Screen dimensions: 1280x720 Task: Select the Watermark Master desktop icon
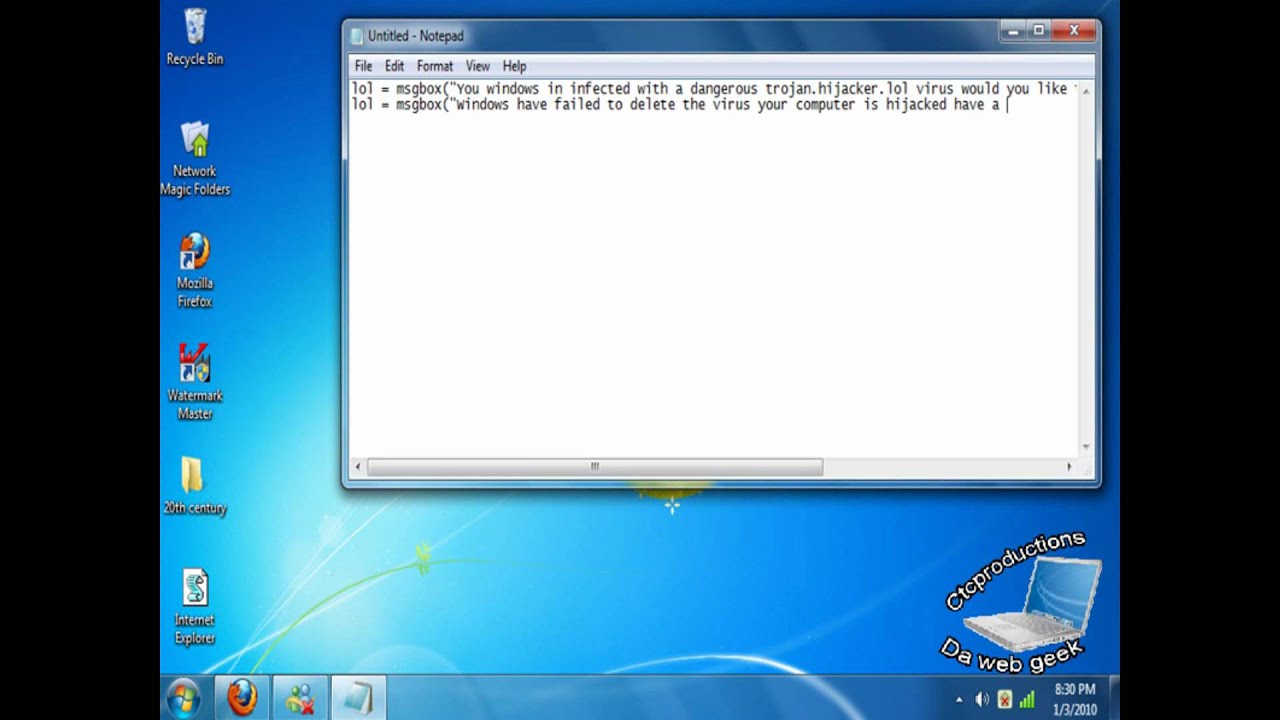pos(195,382)
